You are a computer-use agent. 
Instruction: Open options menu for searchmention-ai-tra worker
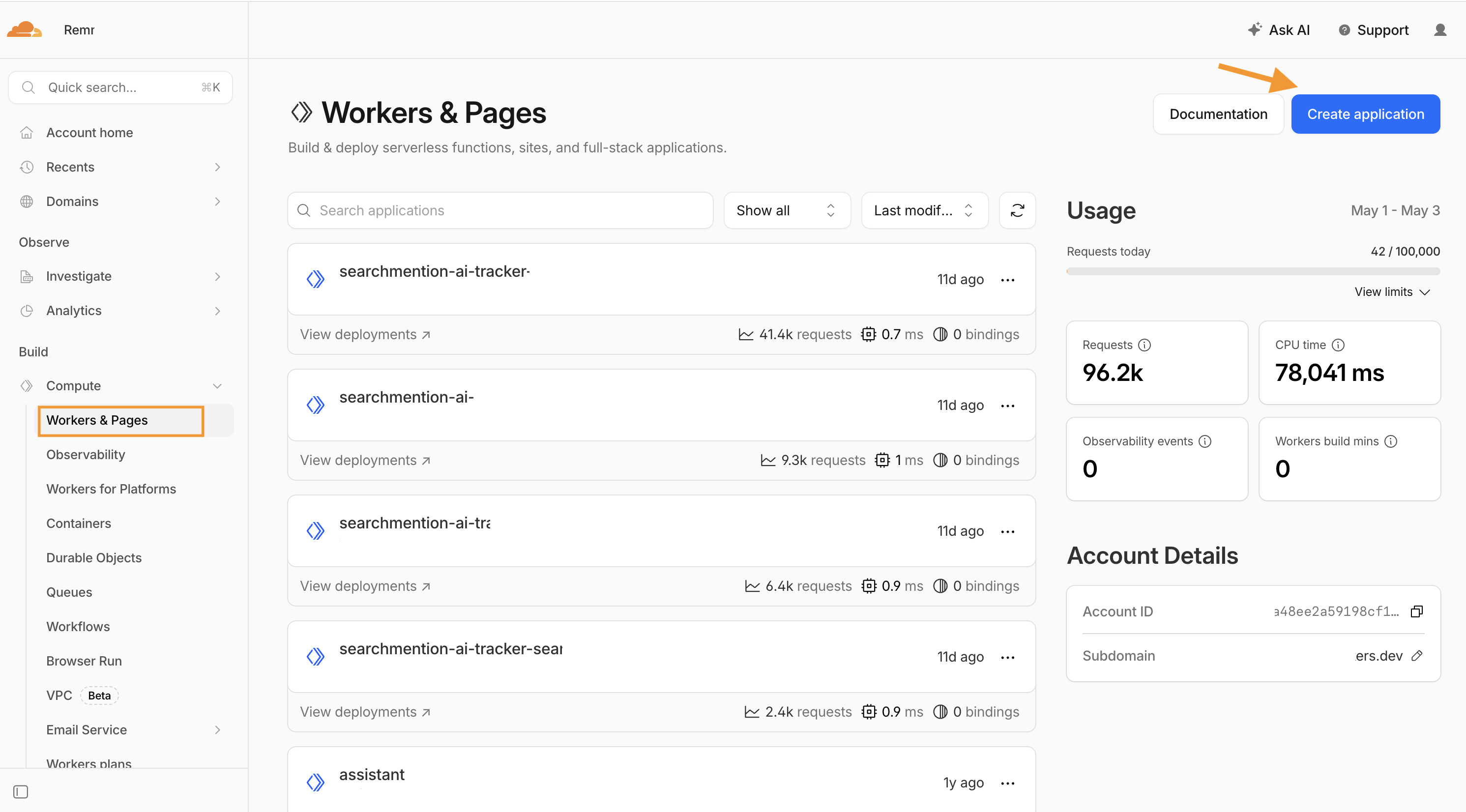click(1007, 531)
